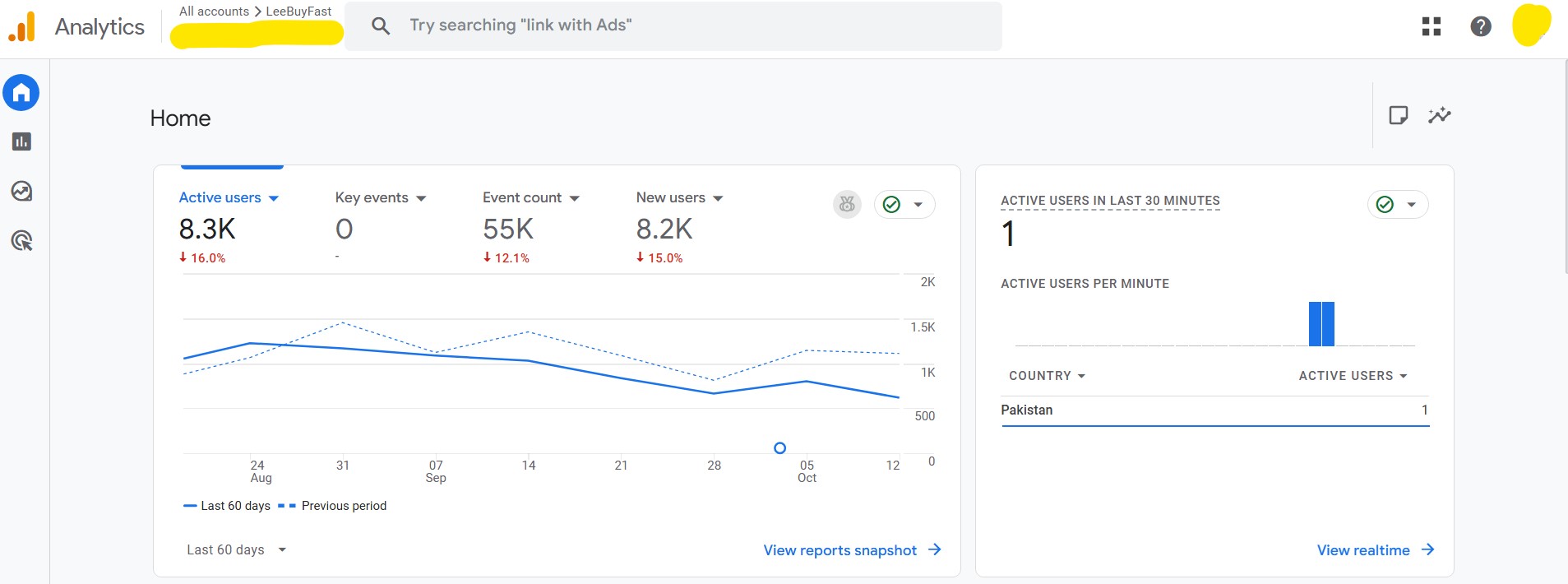Screen dimensions: 1568x584
Task: Click the anomaly detection badge icon
Action: tap(847, 204)
